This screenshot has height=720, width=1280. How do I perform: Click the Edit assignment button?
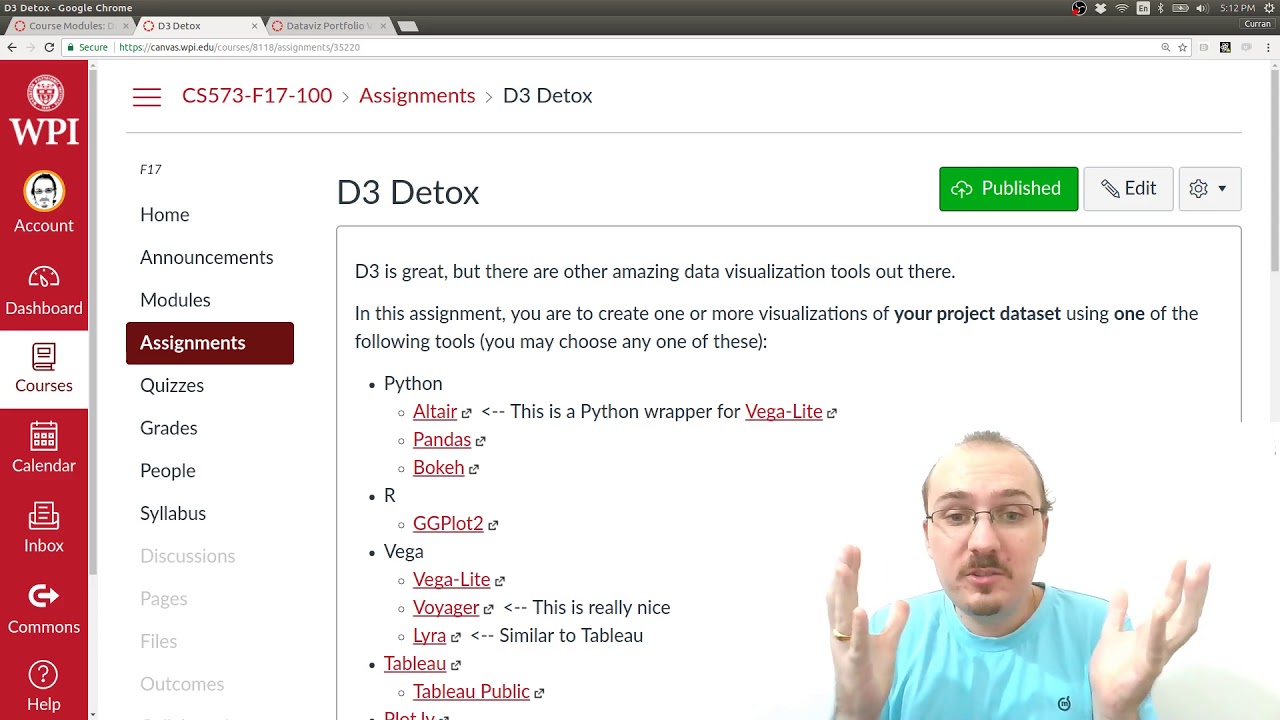click(x=1128, y=189)
